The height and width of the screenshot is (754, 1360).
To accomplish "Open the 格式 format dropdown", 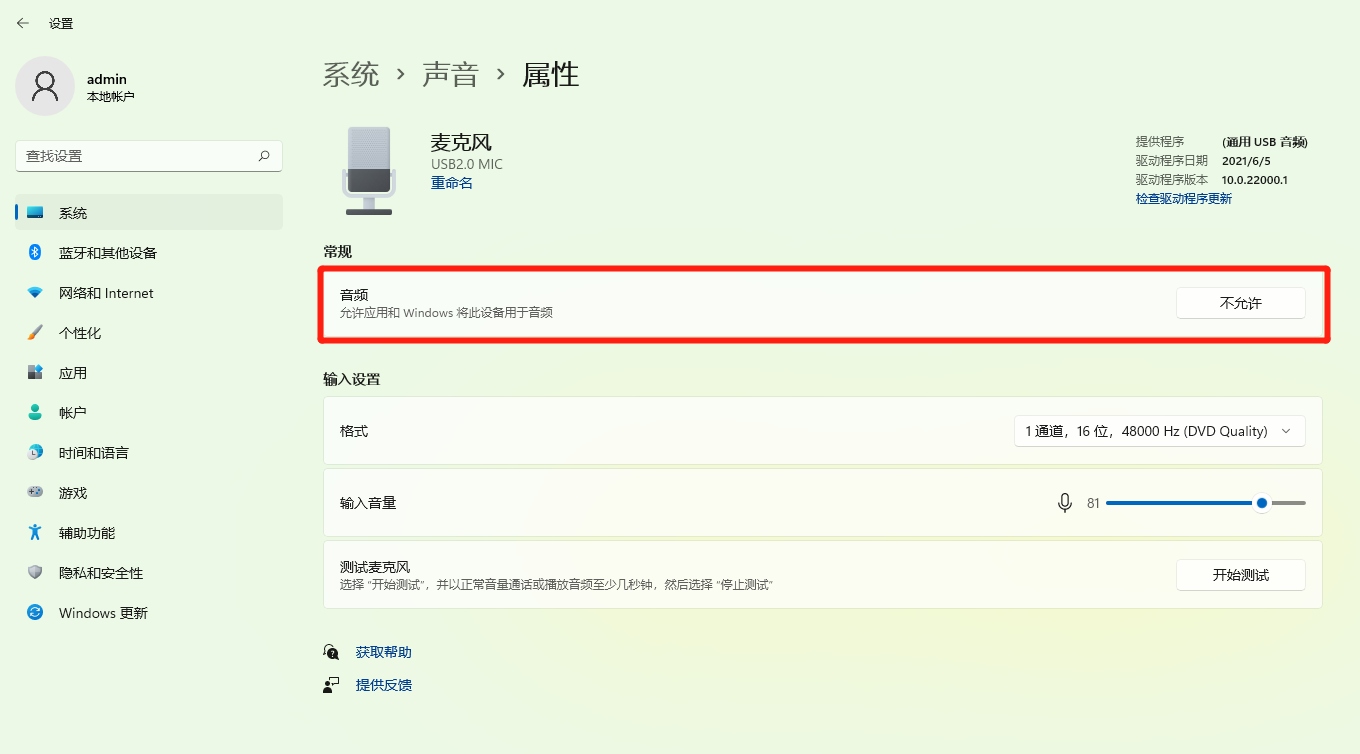I will click(1160, 431).
